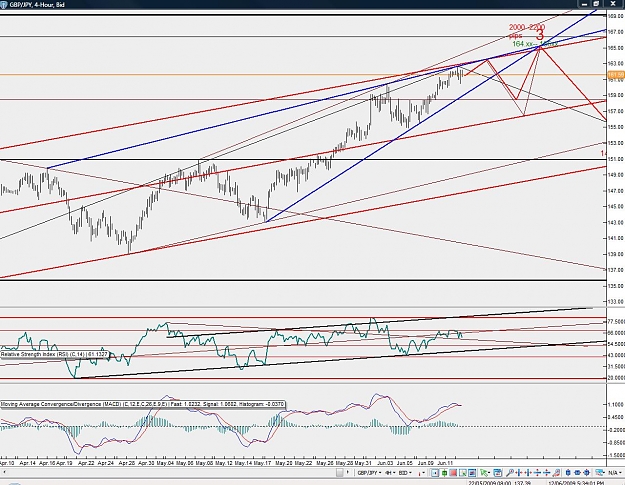Image resolution: width=625 pixels, height=485 pixels.
Task: Click the 'Jun.03' date axis label
Action: tap(385, 463)
